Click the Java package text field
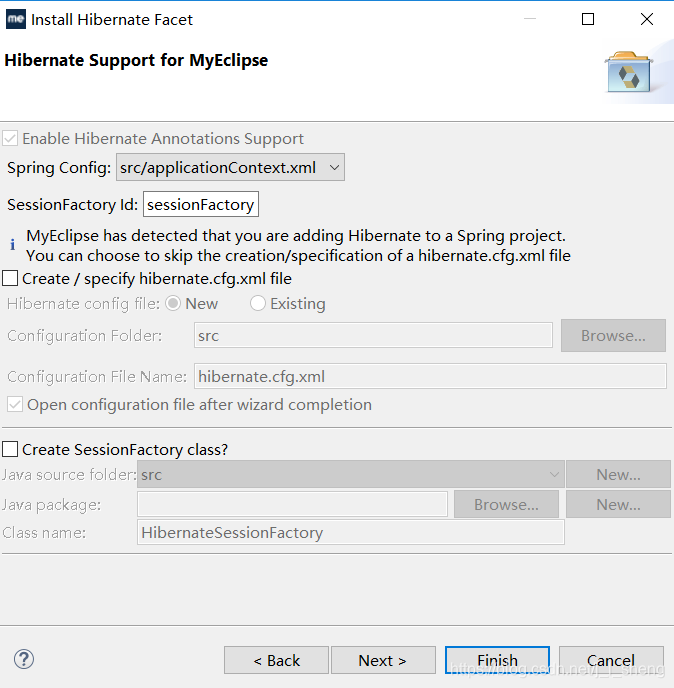 pos(292,504)
